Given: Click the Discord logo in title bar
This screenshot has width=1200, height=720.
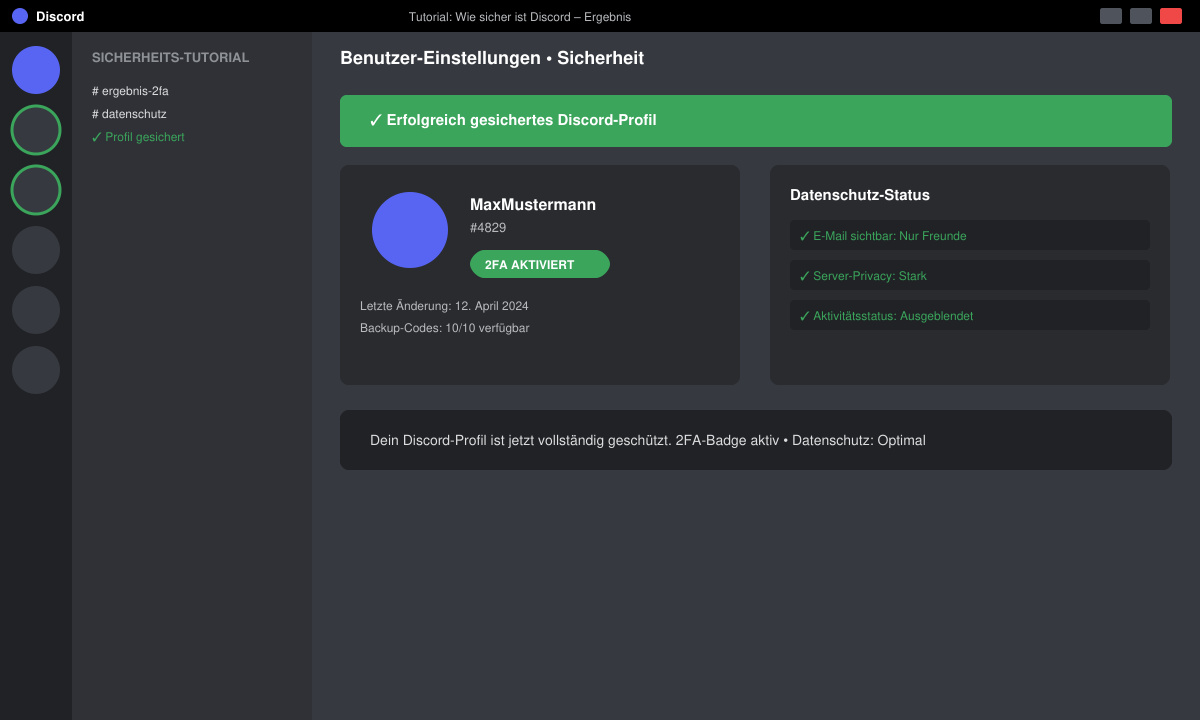Looking at the screenshot, I should 20,16.
